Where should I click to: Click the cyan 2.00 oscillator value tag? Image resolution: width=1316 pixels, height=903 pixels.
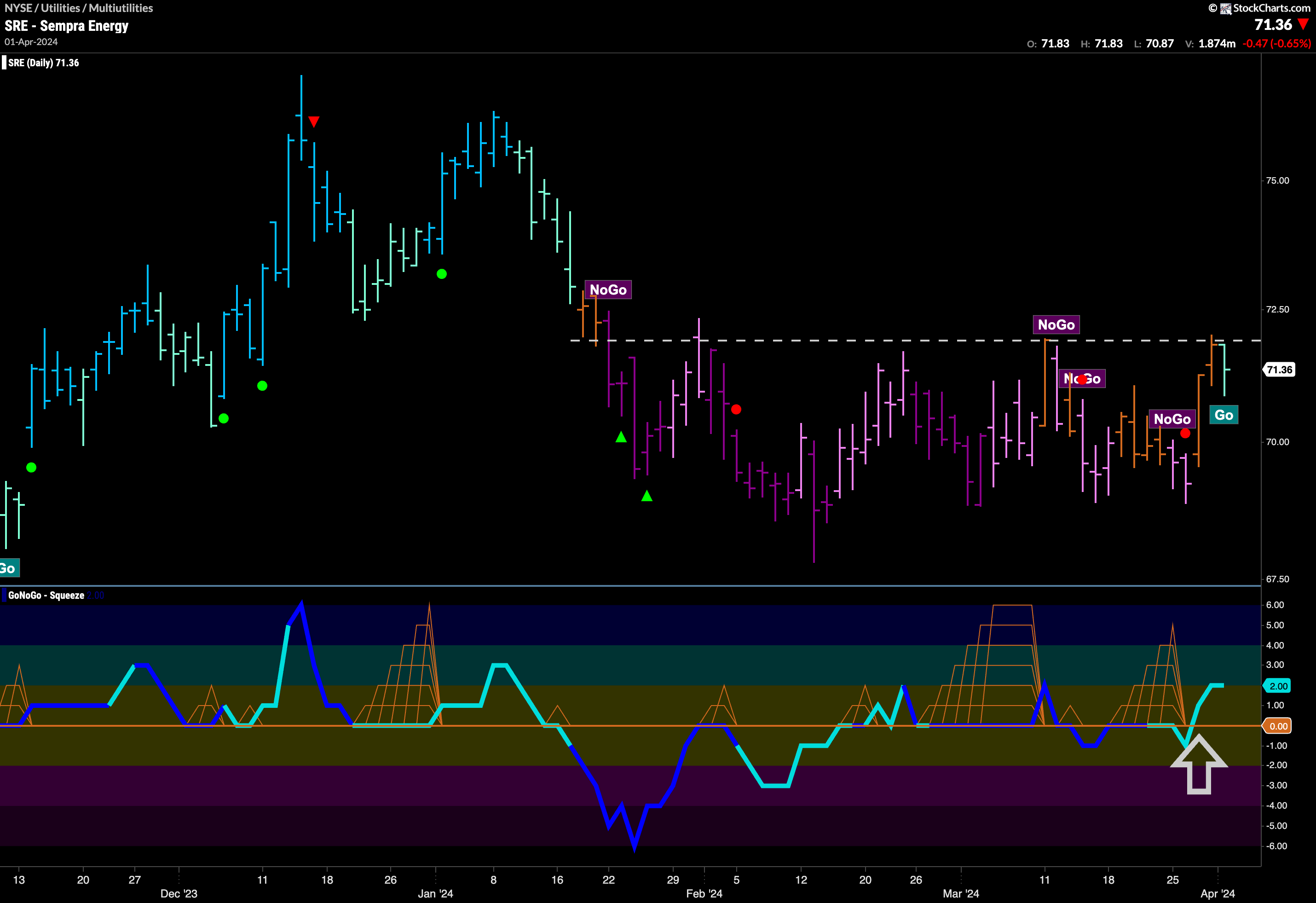tap(1278, 686)
